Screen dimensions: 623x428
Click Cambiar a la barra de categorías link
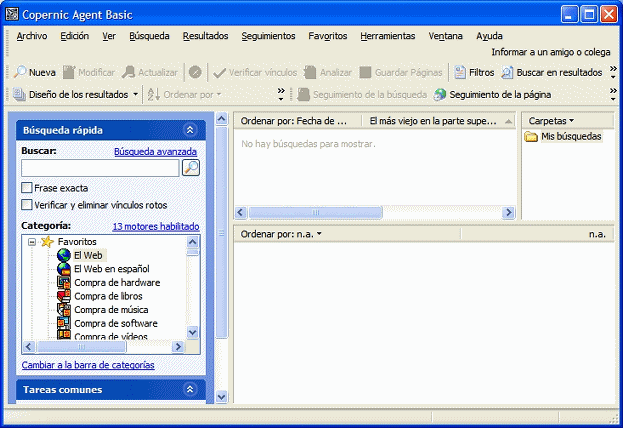88,364
